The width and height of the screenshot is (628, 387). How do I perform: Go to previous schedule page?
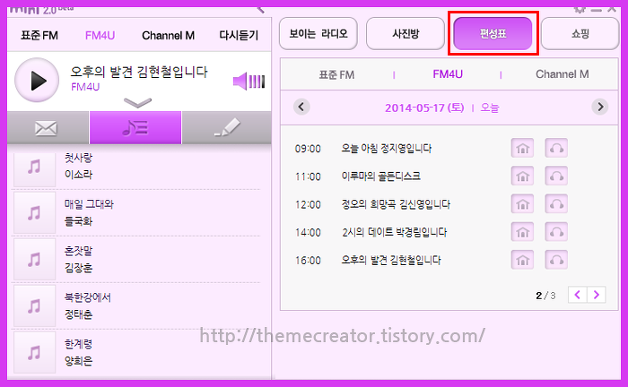pyautogui.click(x=578, y=295)
